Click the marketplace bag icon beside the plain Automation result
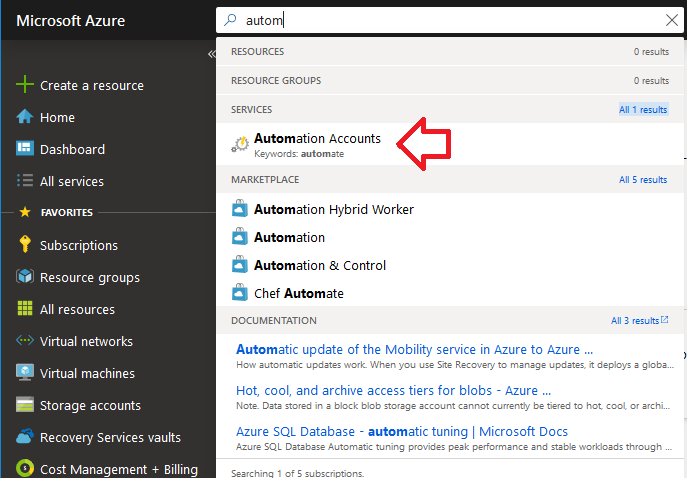687x478 pixels. 240,237
